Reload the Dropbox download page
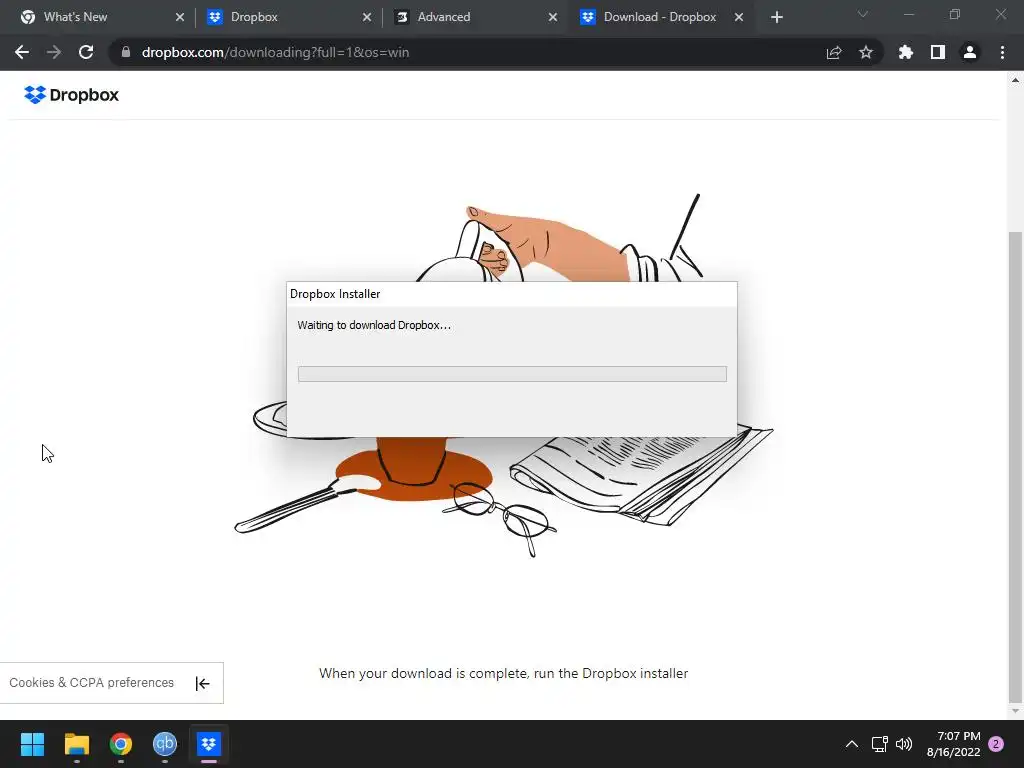The width and height of the screenshot is (1024, 768). point(86,52)
